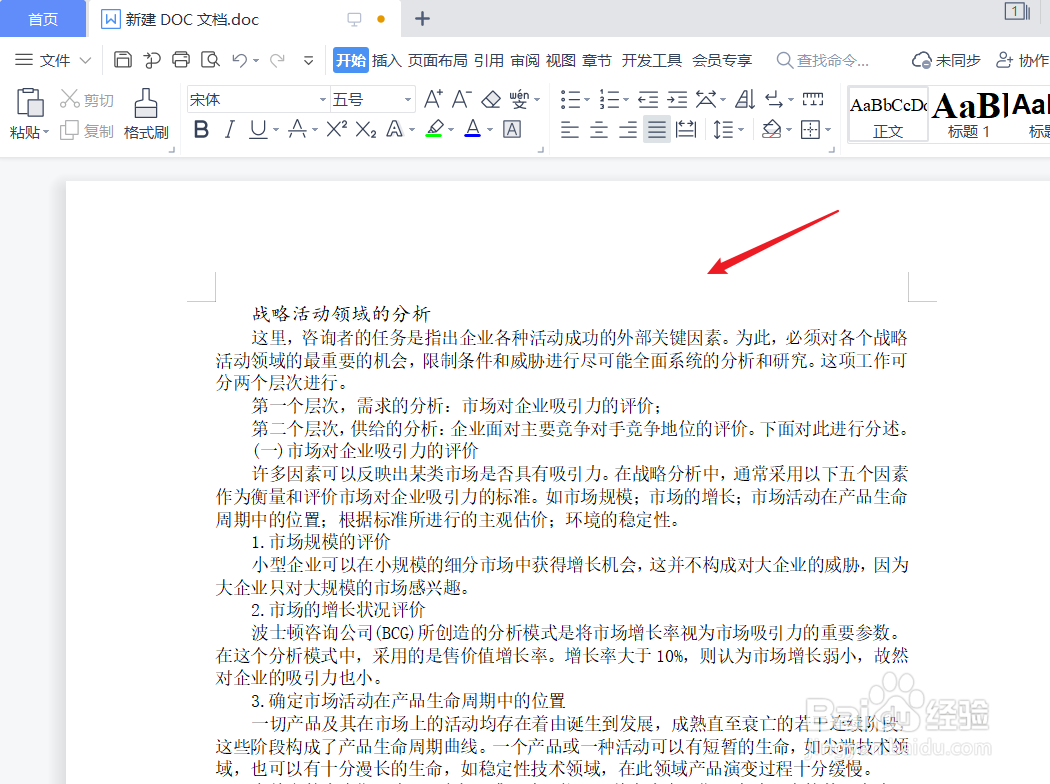The width and height of the screenshot is (1050, 784).
Task: Apply the 标题 1 style
Action: [x=968, y=115]
